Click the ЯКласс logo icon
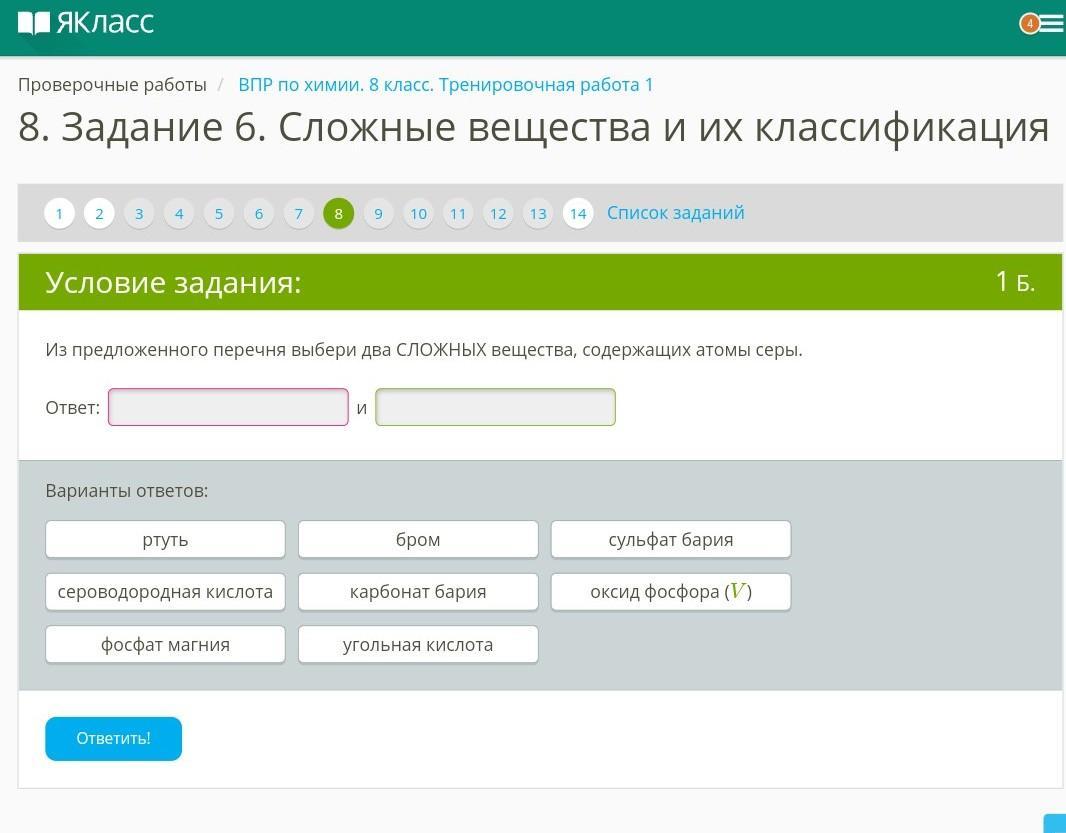This screenshot has height=833, width=1066. pos(34,23)
